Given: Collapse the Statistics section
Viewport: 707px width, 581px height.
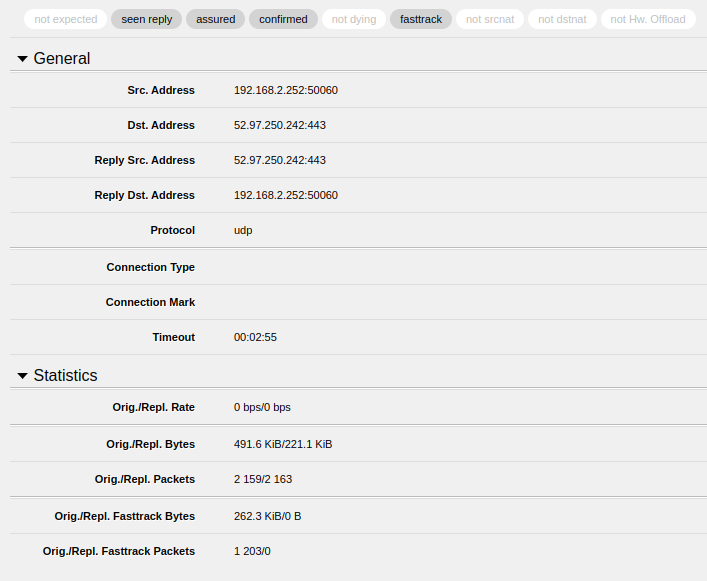Looking at the screenshot, I should tap(23, 375).
